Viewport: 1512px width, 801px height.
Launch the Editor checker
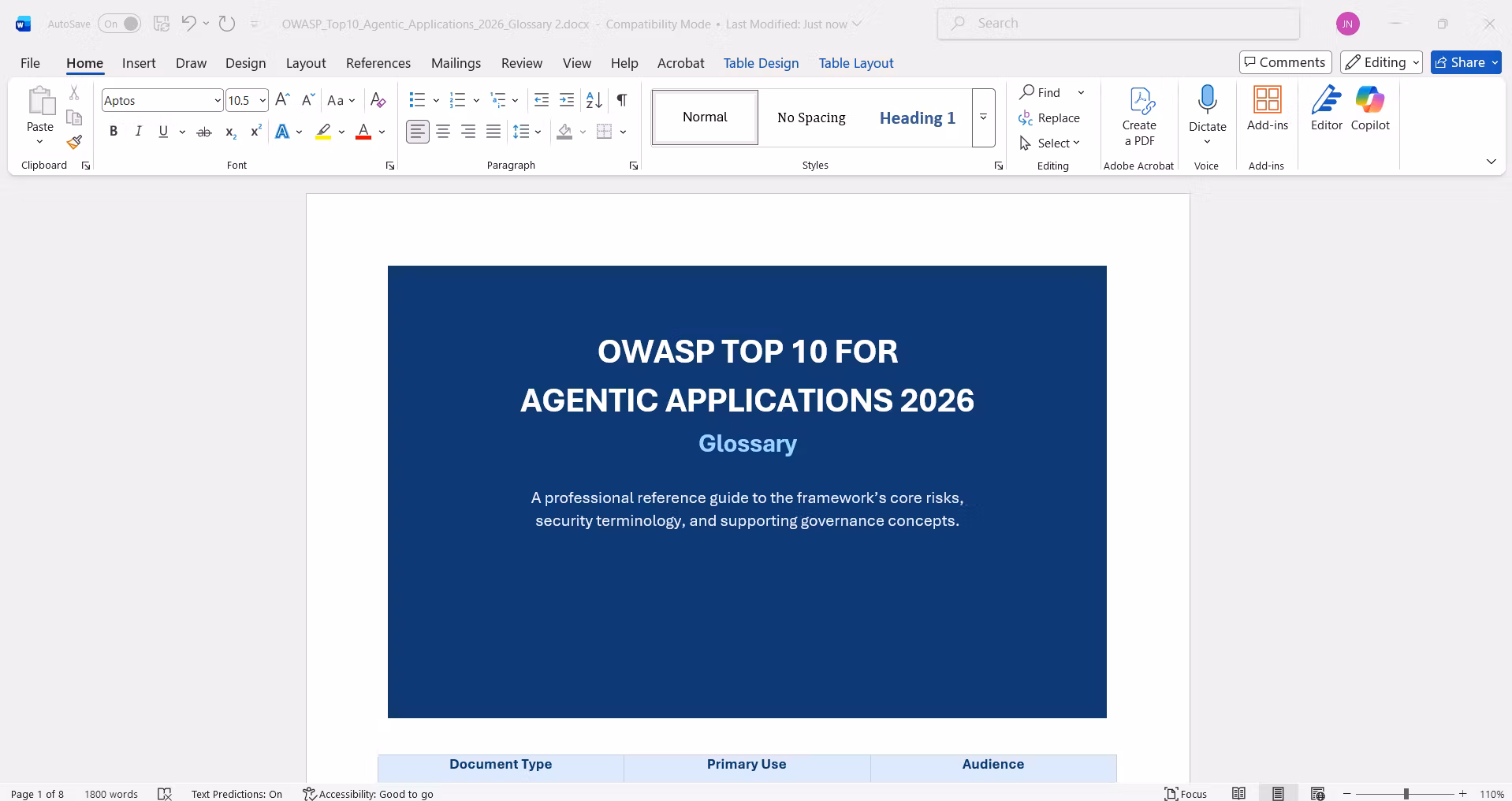click(1327, 109)
